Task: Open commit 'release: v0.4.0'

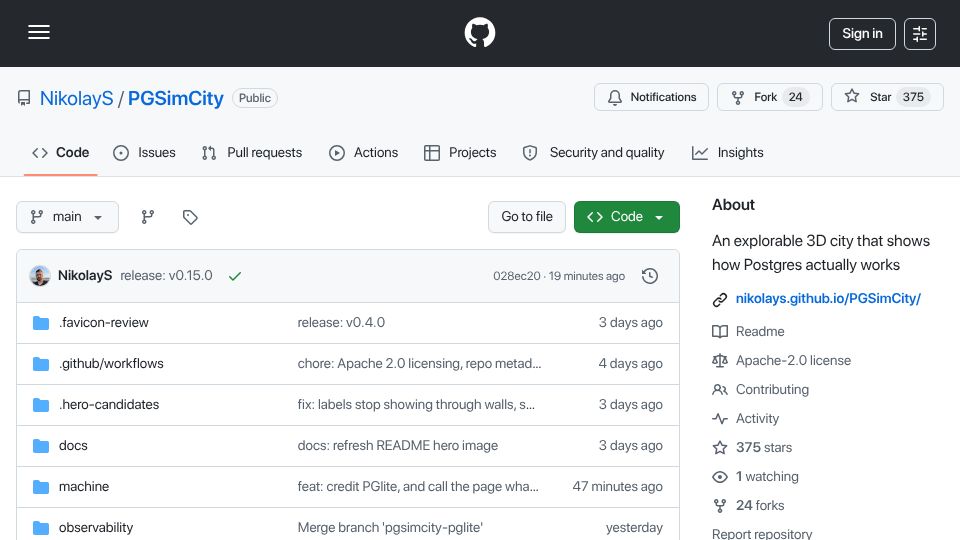Action: [341, 323]
